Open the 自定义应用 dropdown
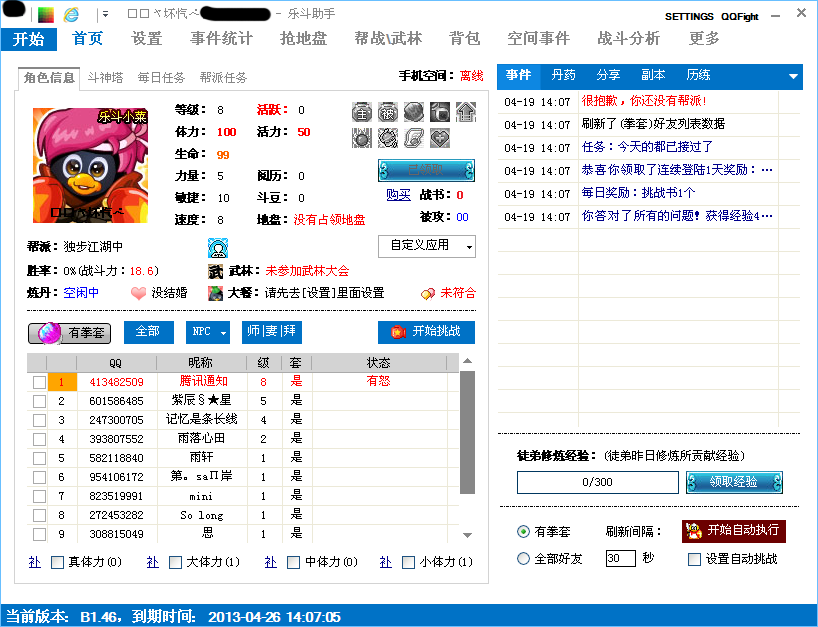818x627 pixels. [x=426, y=246]
